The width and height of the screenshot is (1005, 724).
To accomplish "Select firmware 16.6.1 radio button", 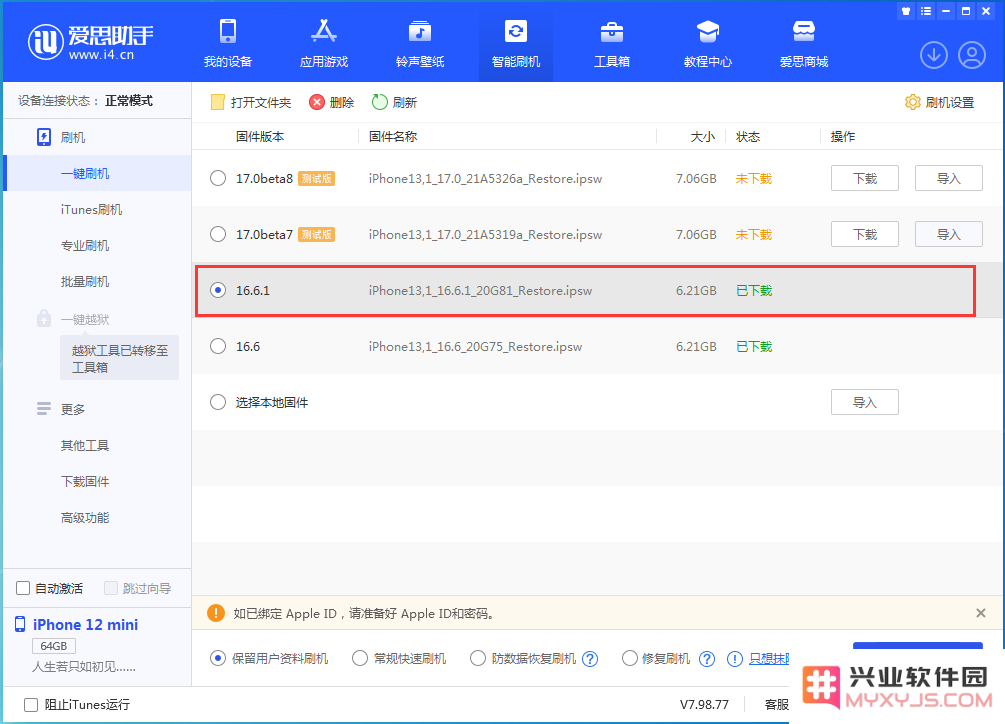I will (218, 290).
